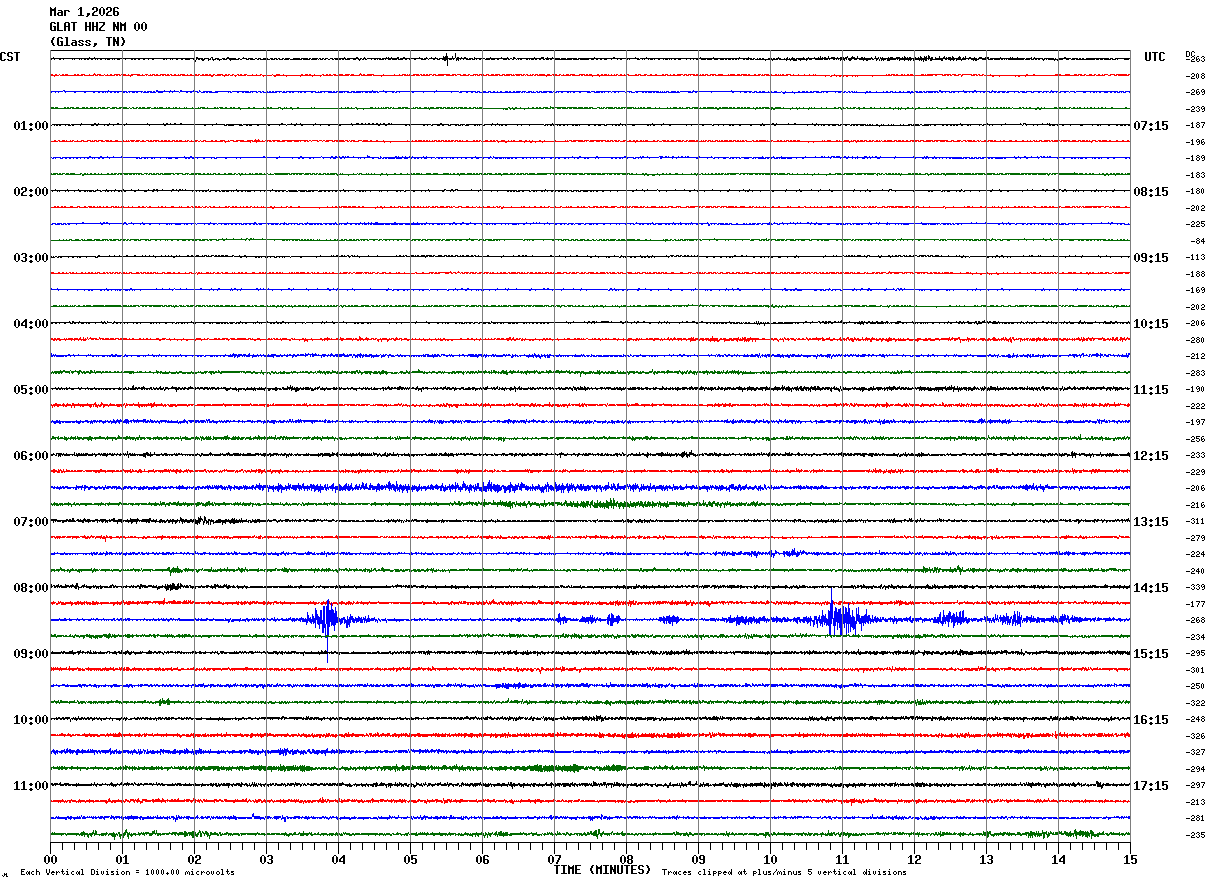Click the DC offset value -311
1210x886 pixels.
(1195, 522)
